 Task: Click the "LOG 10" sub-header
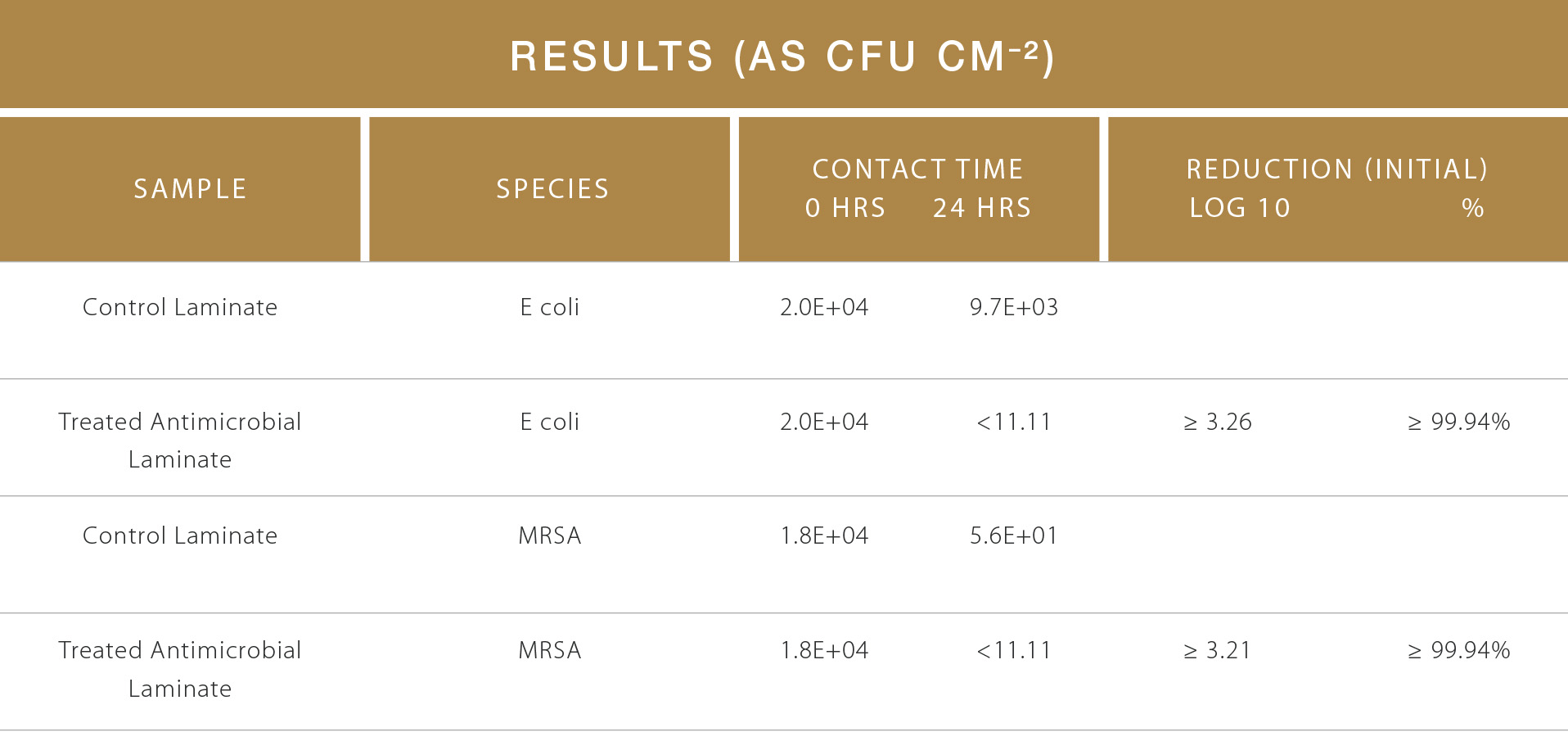pyautogui.click(x=1240, y=208)
